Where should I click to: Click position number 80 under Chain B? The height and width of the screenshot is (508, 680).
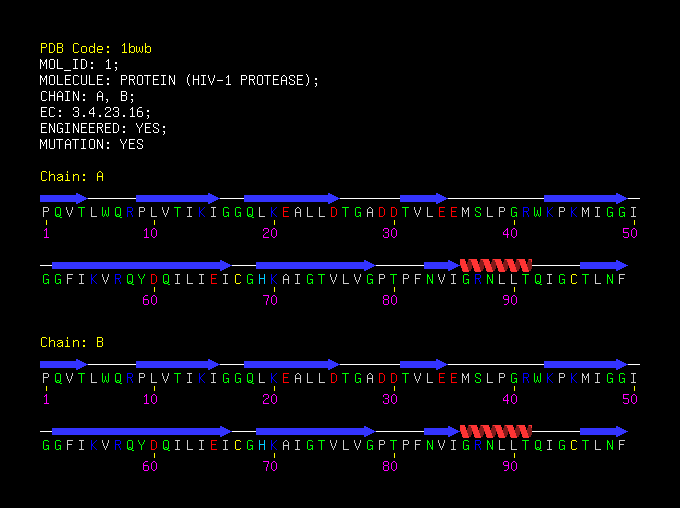click(390, 466)
